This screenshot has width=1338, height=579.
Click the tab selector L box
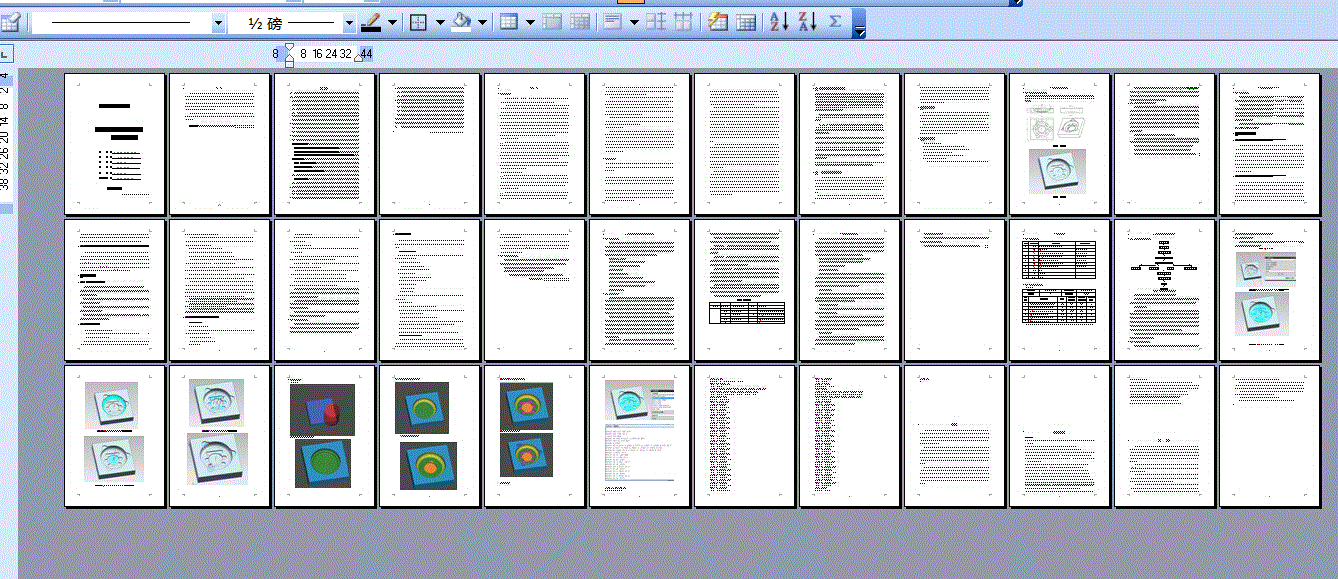coord(6,53)
